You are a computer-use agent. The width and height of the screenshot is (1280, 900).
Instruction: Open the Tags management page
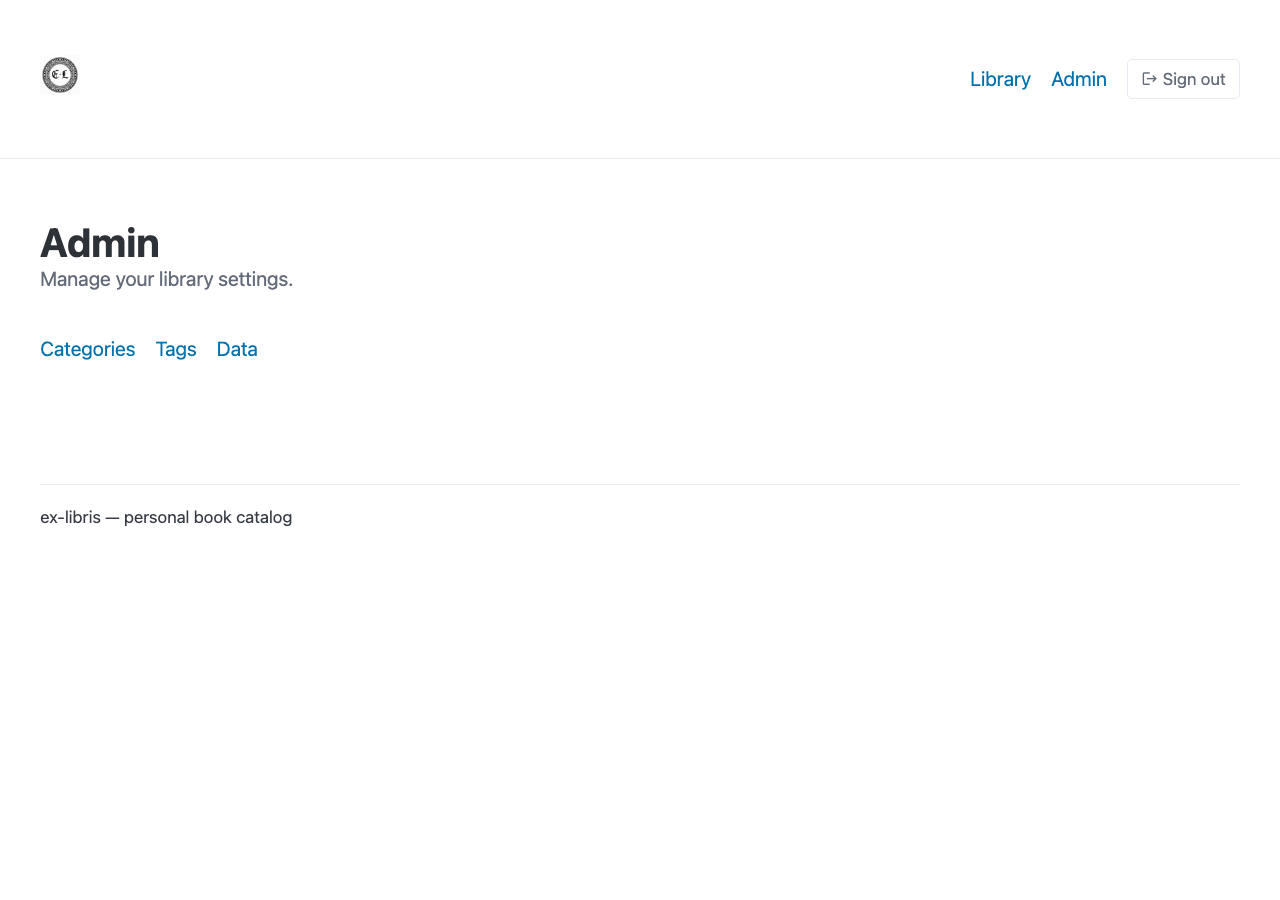click(x=176, y=349)
